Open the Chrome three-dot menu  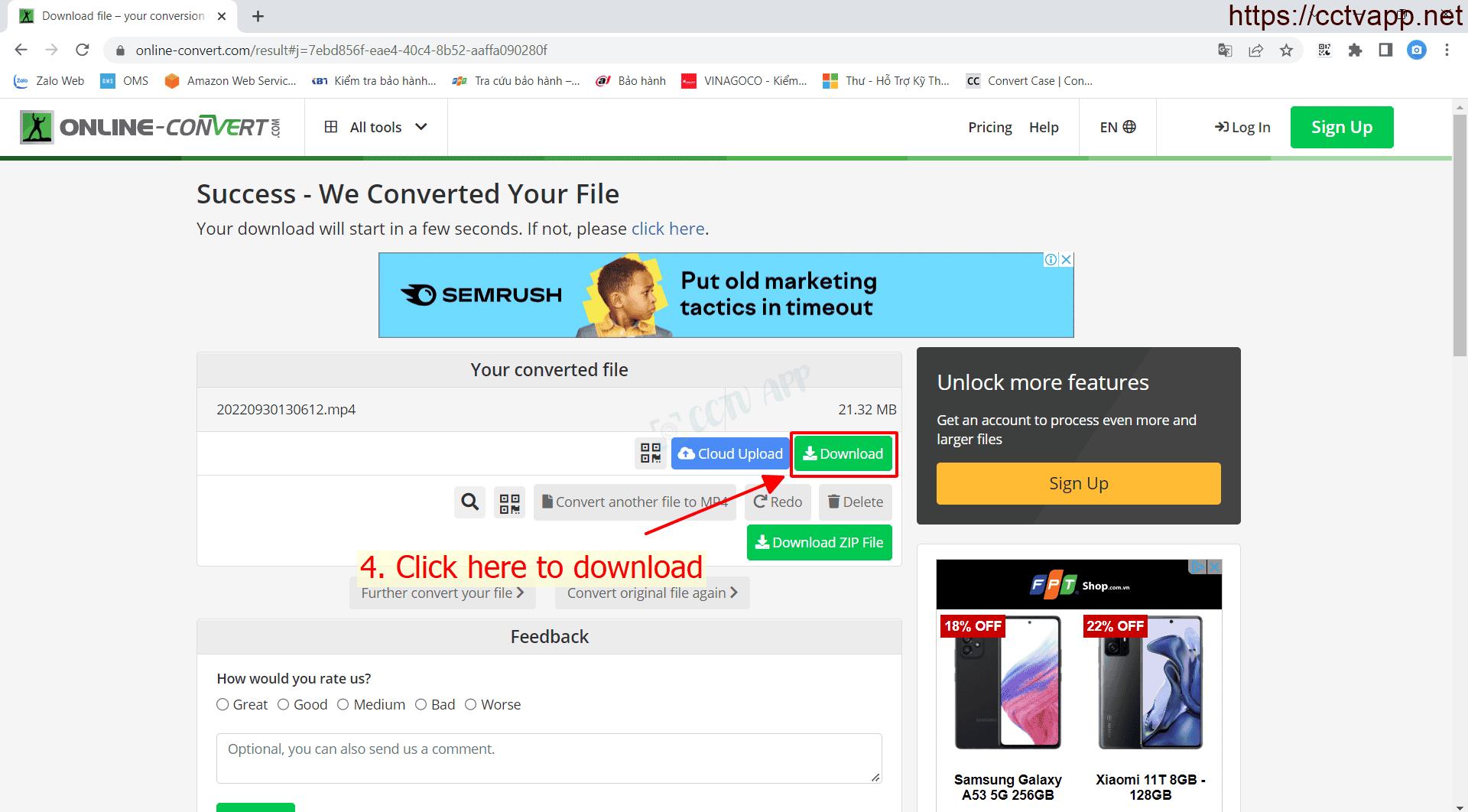[1447, 50]
